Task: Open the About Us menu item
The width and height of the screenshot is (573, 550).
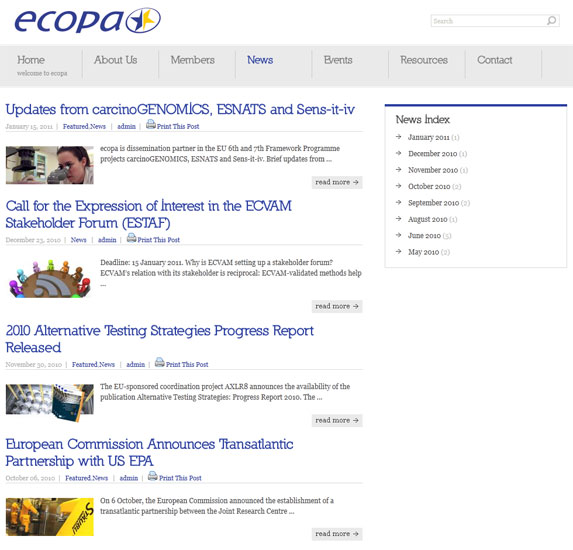Action: pos(115,60)
